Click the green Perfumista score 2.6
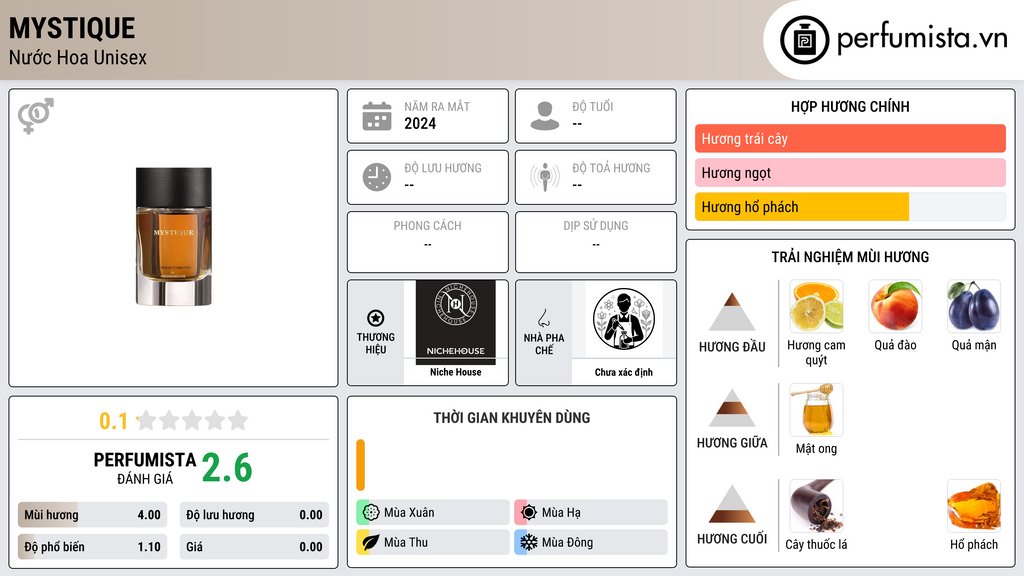The image size is (1024, 576). [227, 468]
